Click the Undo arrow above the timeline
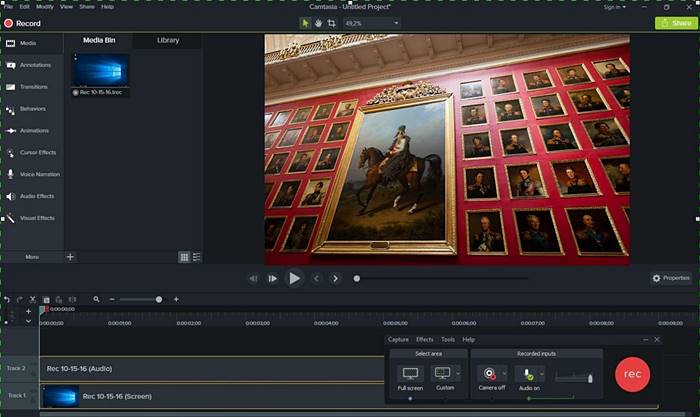700x417 pixels. click(x=7, y=299)
